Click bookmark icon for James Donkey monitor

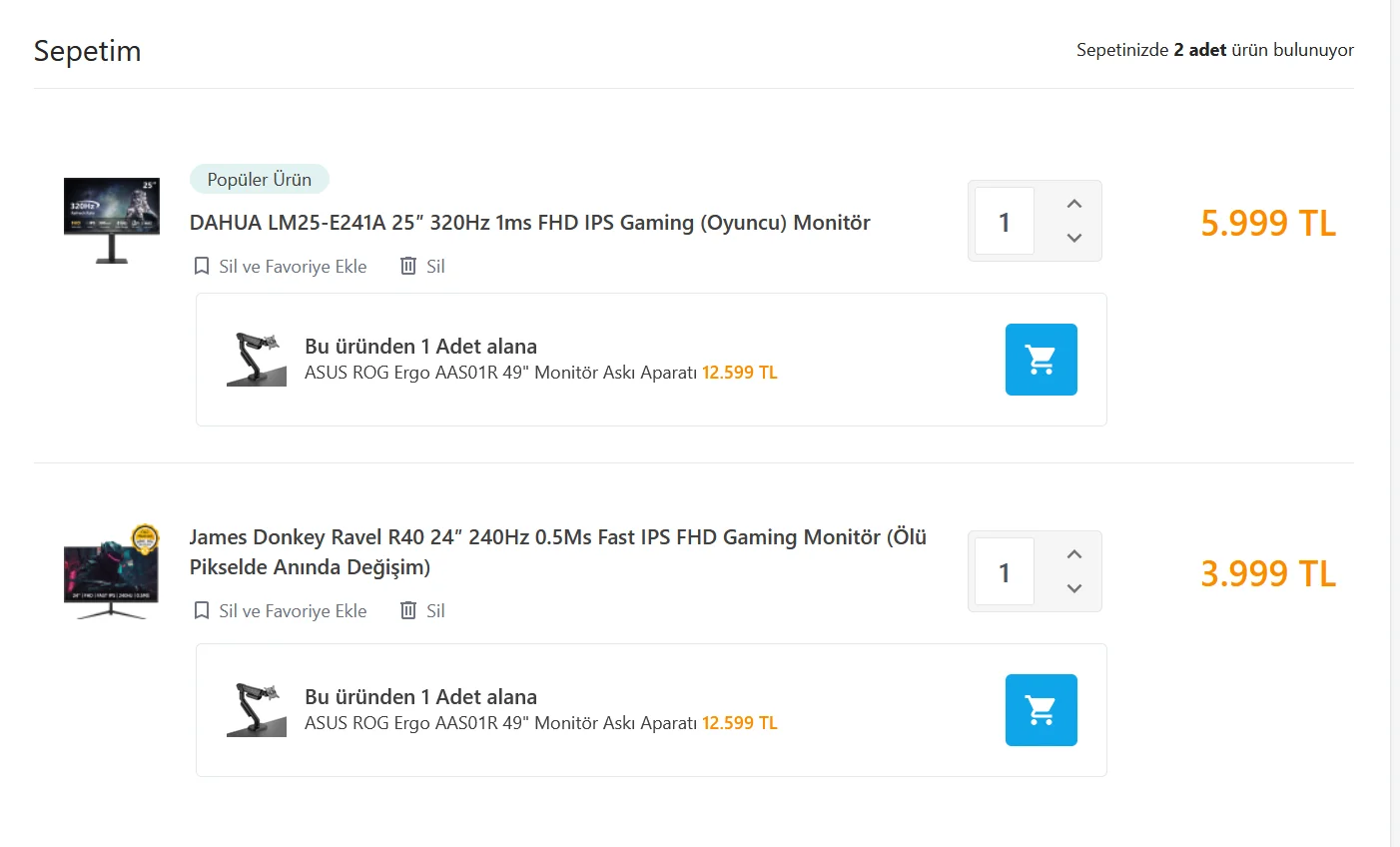[x=202, y=610]
